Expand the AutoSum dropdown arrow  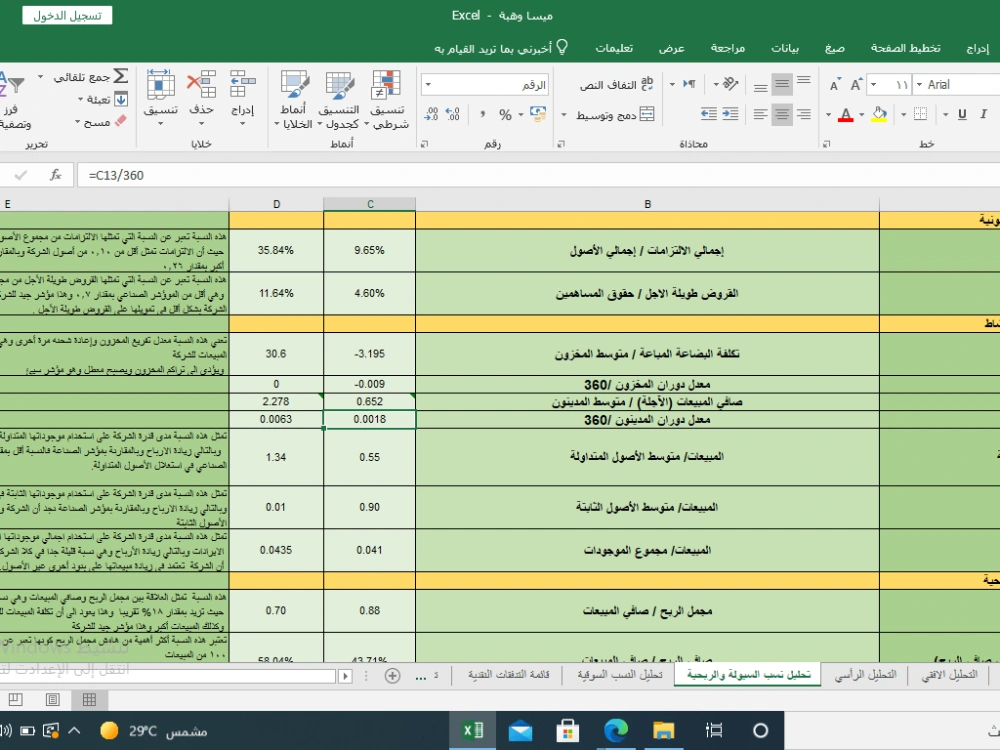click(x=41, y=77)
